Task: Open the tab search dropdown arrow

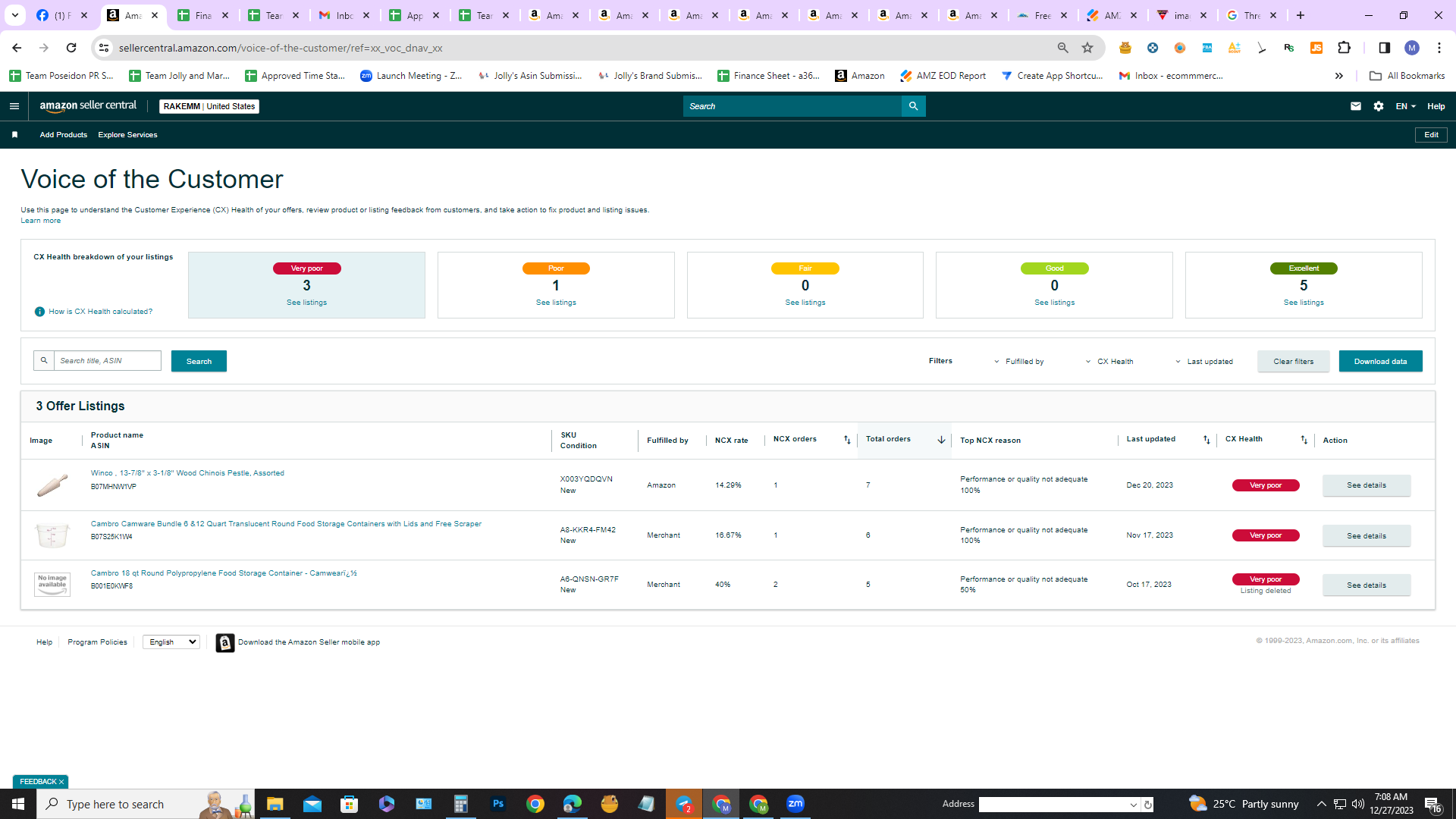Action: [15, 15]
